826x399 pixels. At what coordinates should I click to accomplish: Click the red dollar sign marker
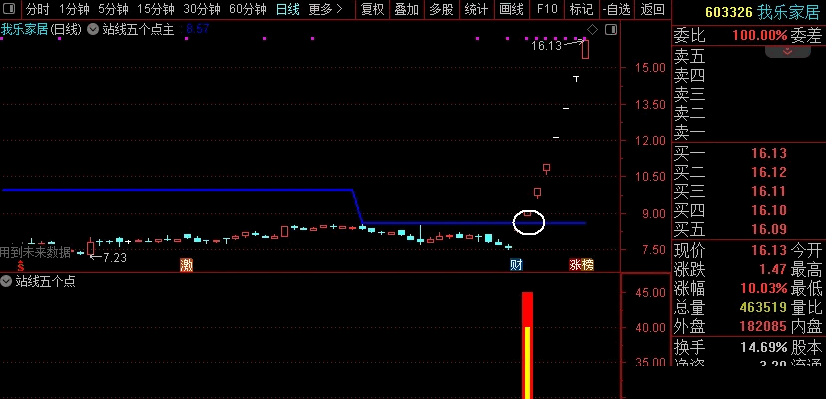pyautogui.click(x=21, y=266)
